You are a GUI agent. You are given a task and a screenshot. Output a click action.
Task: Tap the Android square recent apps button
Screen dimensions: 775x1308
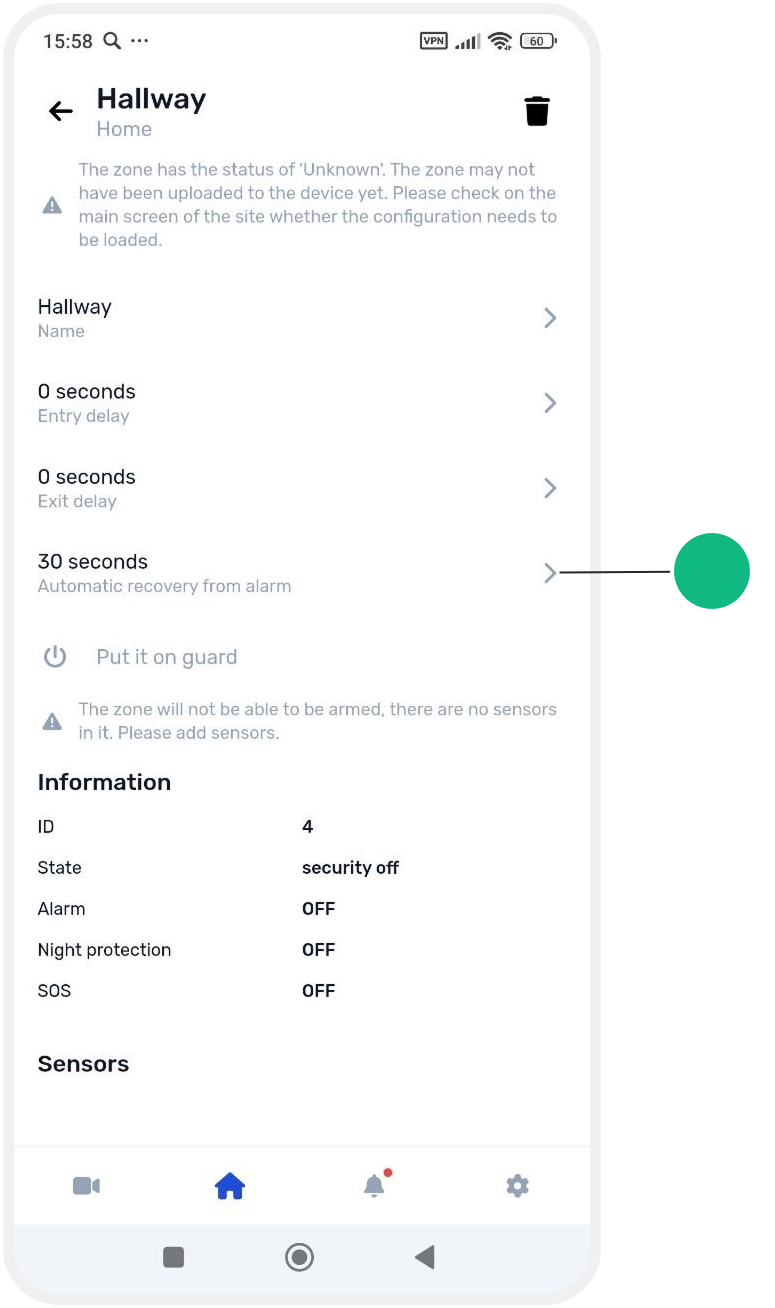[x=174, y=1257]
